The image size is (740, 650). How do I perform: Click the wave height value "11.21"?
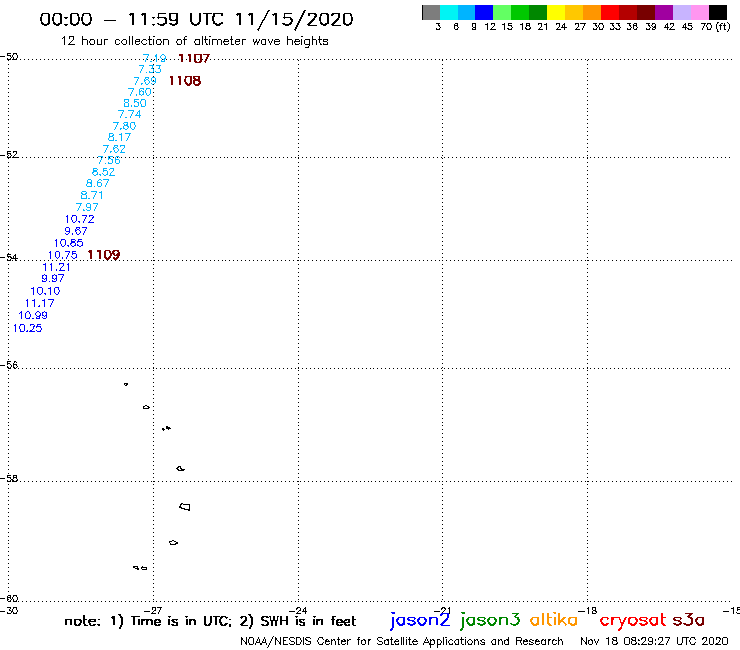[57, 267]
